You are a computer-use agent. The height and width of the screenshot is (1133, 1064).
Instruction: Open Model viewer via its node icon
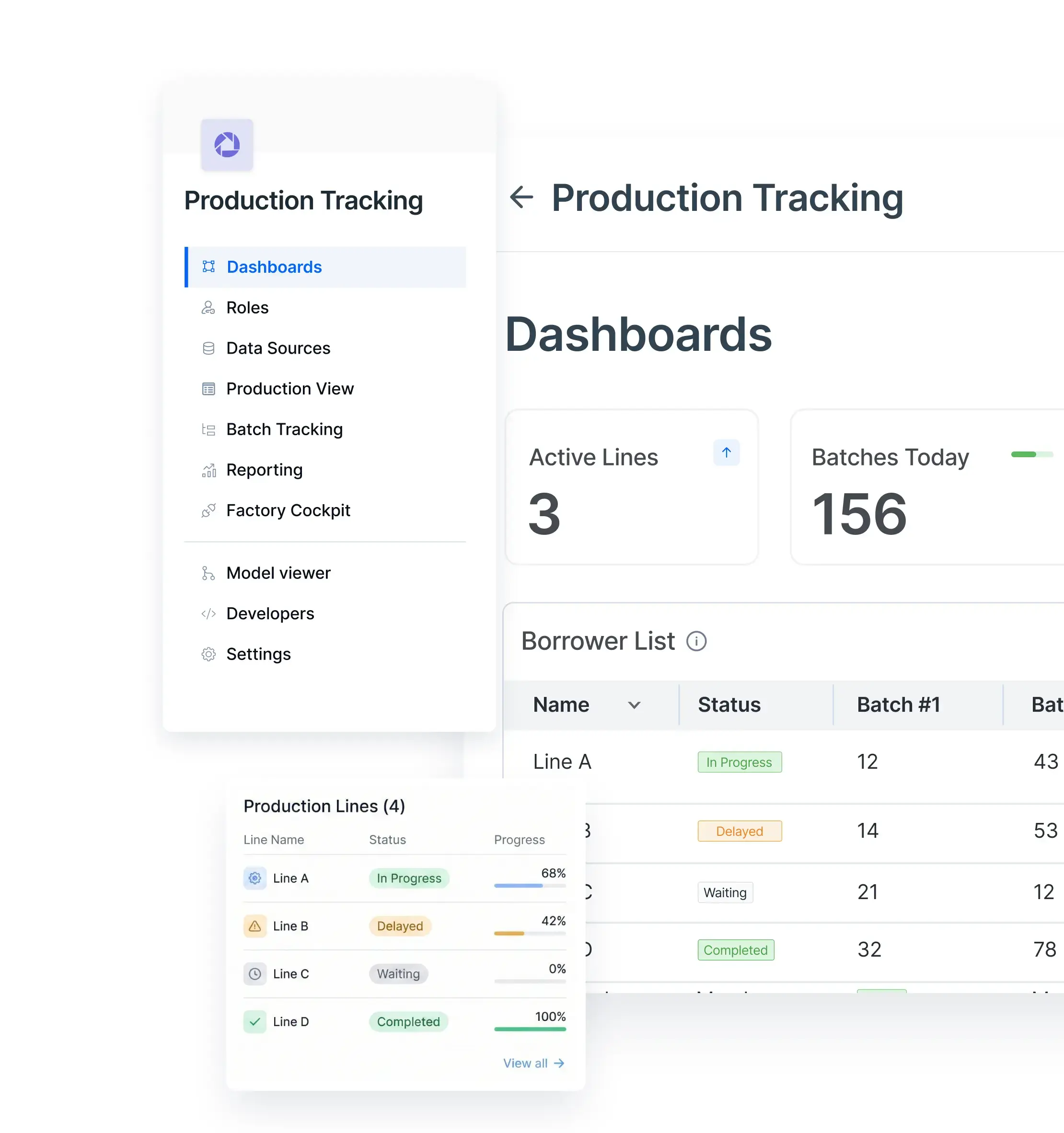pos(208,573)
